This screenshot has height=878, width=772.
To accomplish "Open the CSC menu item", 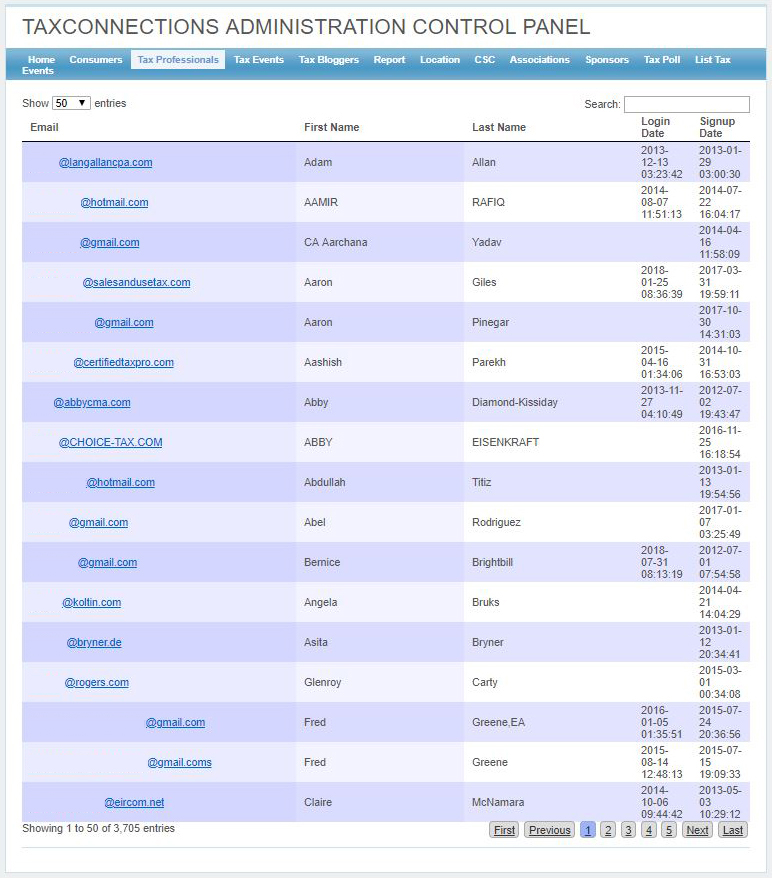I will pyautogui.click(x=485, y=59).
